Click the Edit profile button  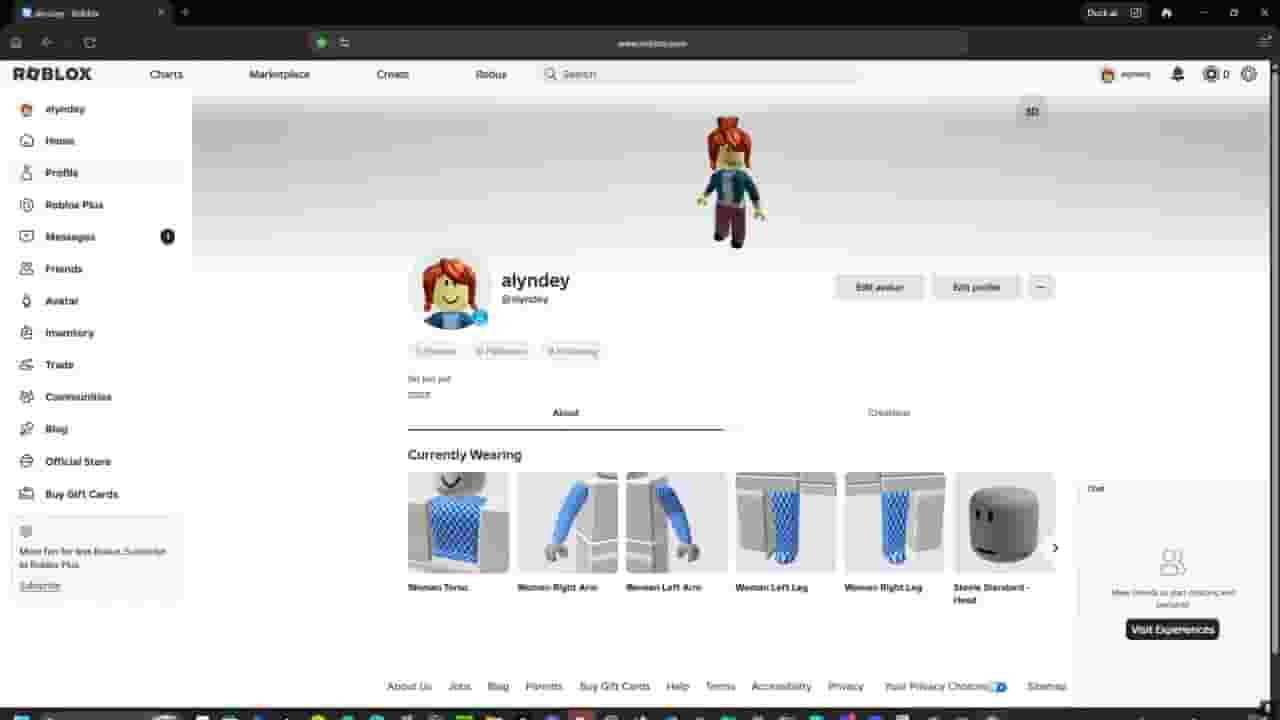[976, 287]
